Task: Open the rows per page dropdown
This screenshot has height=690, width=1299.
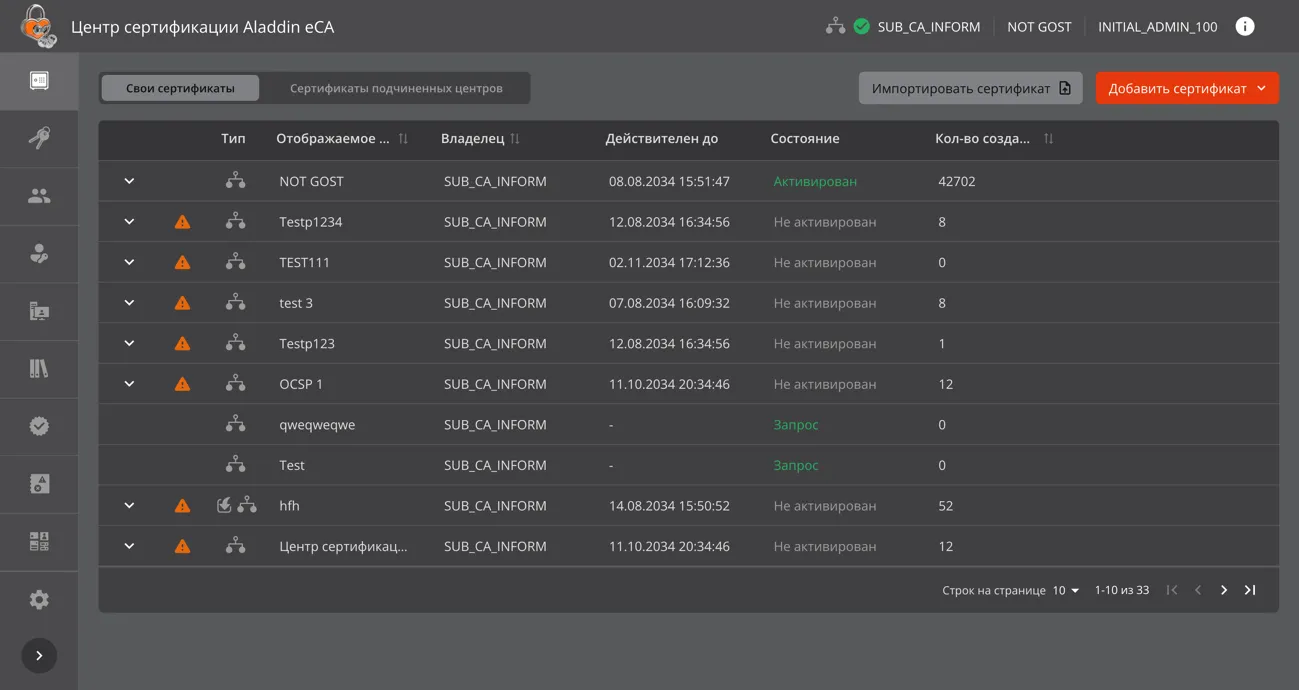Action: 1066,591
